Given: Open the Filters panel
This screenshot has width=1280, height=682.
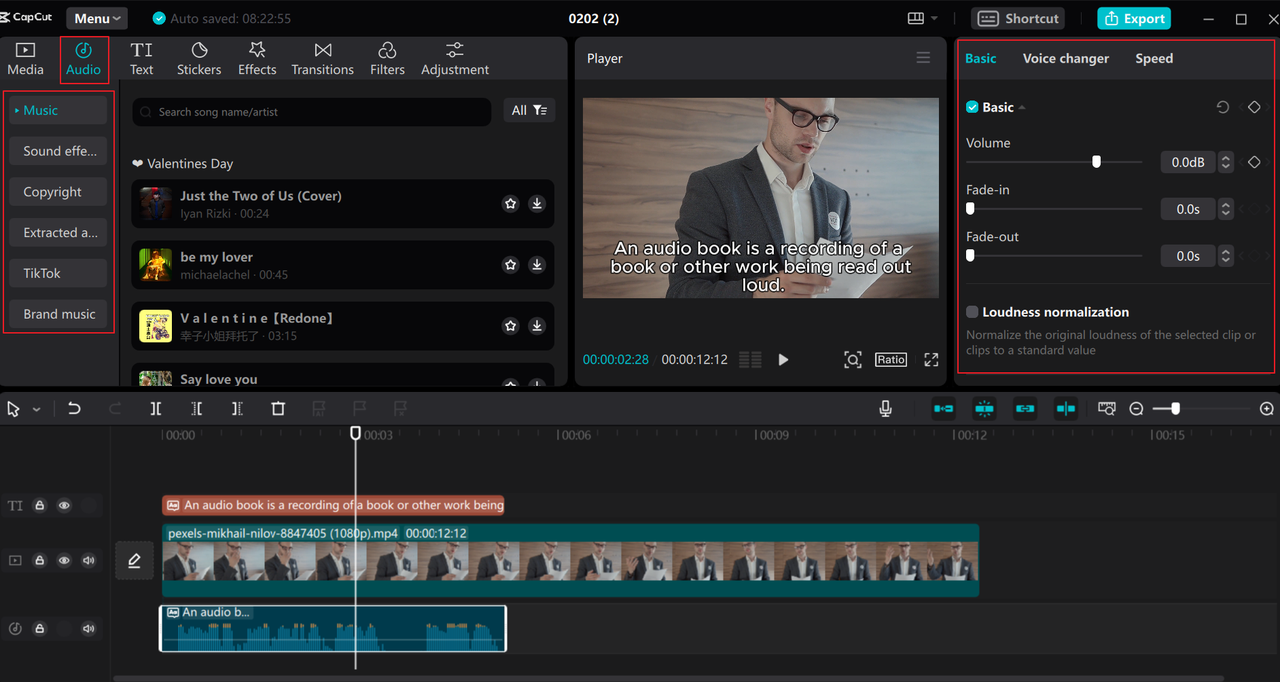Looking at the screenshot, I should coord(387,59).
